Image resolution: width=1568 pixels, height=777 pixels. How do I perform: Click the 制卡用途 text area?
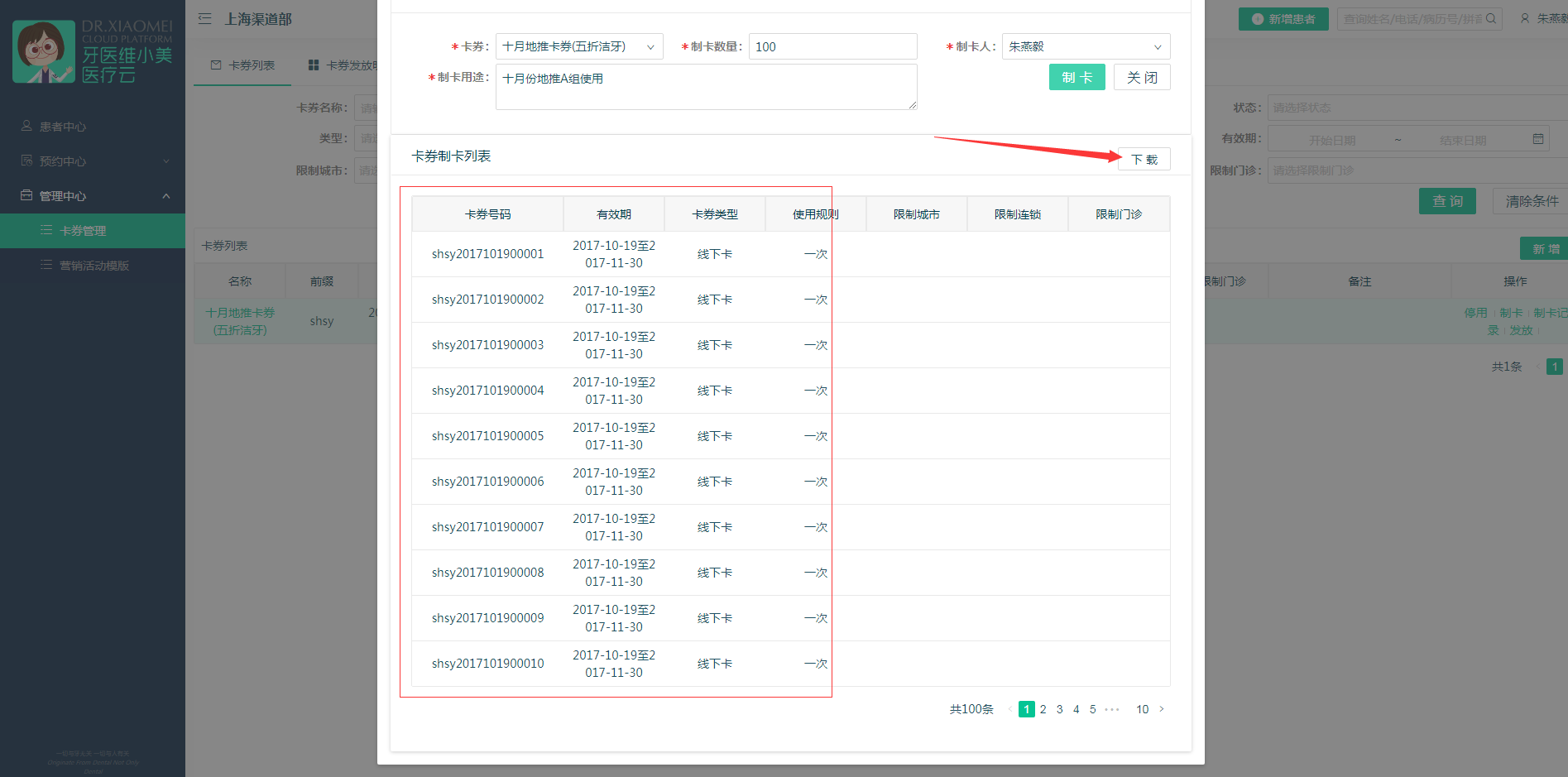[x=706, y=87]
